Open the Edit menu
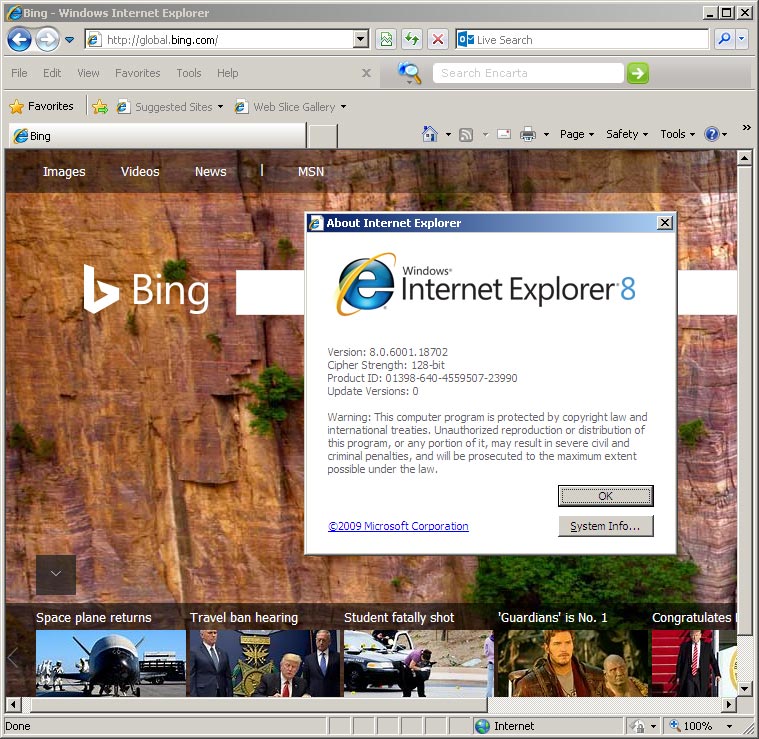759x739 pixels. click(52, 73)
